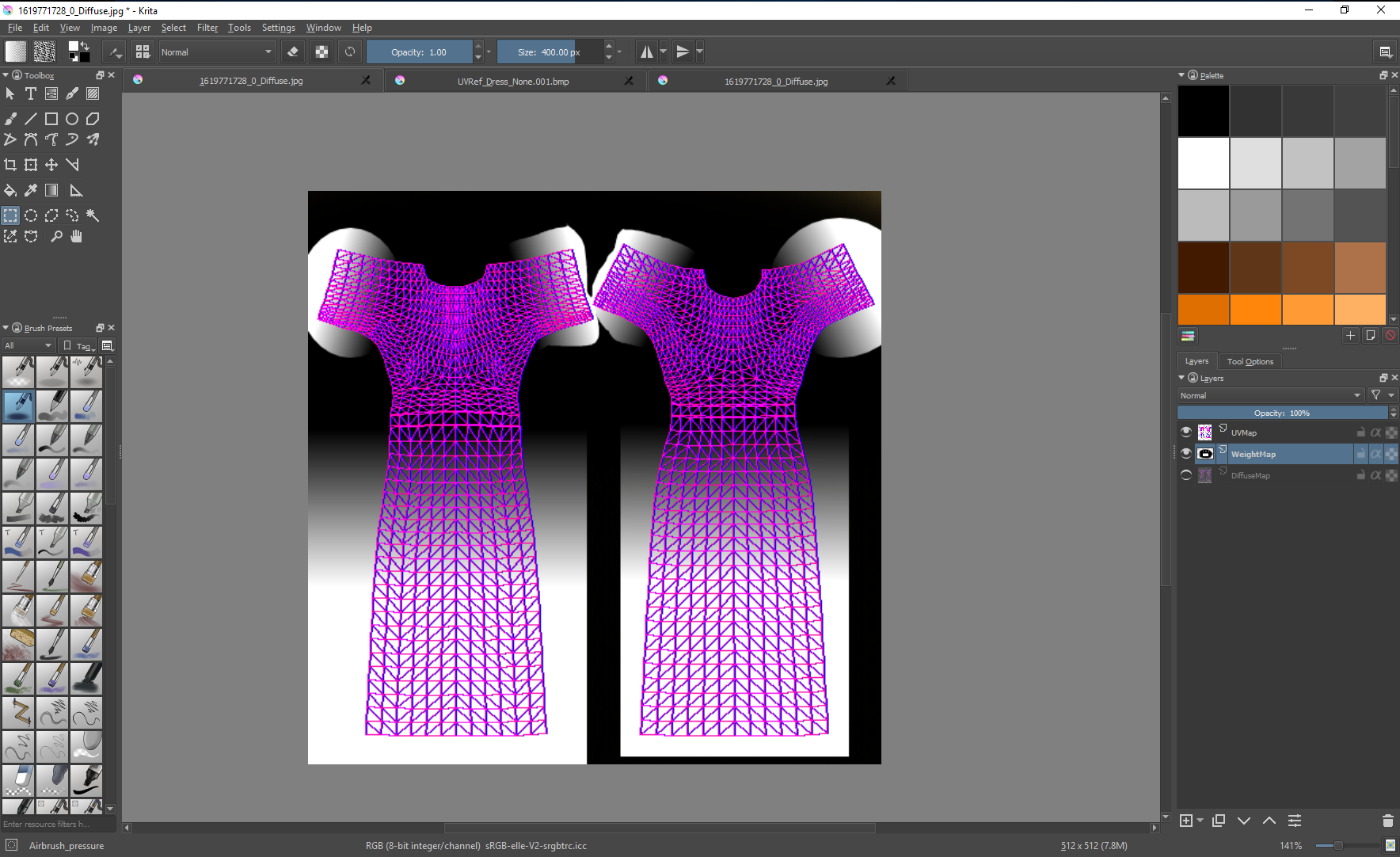
Task: Adjust the layer Opacity slider
Action: tap(1283, 413)
